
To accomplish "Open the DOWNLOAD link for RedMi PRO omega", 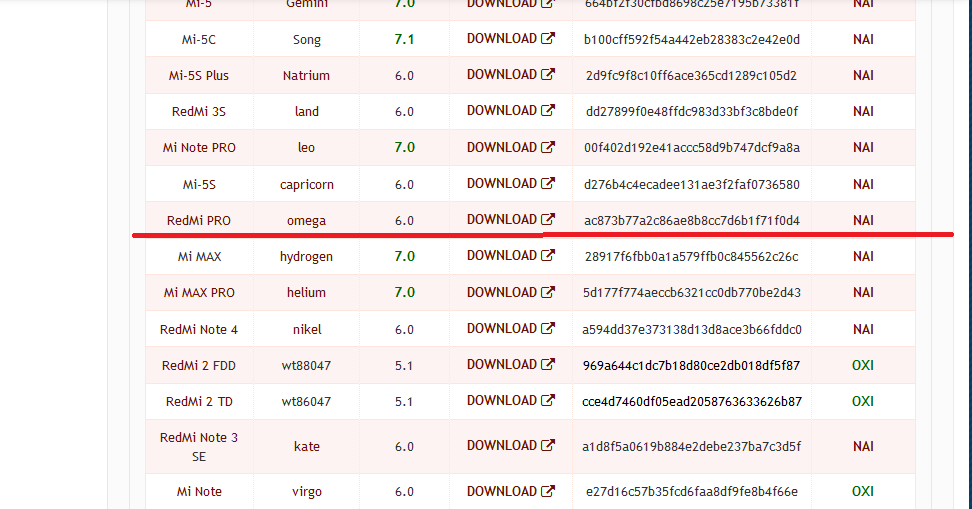I will tap(511, 219).
